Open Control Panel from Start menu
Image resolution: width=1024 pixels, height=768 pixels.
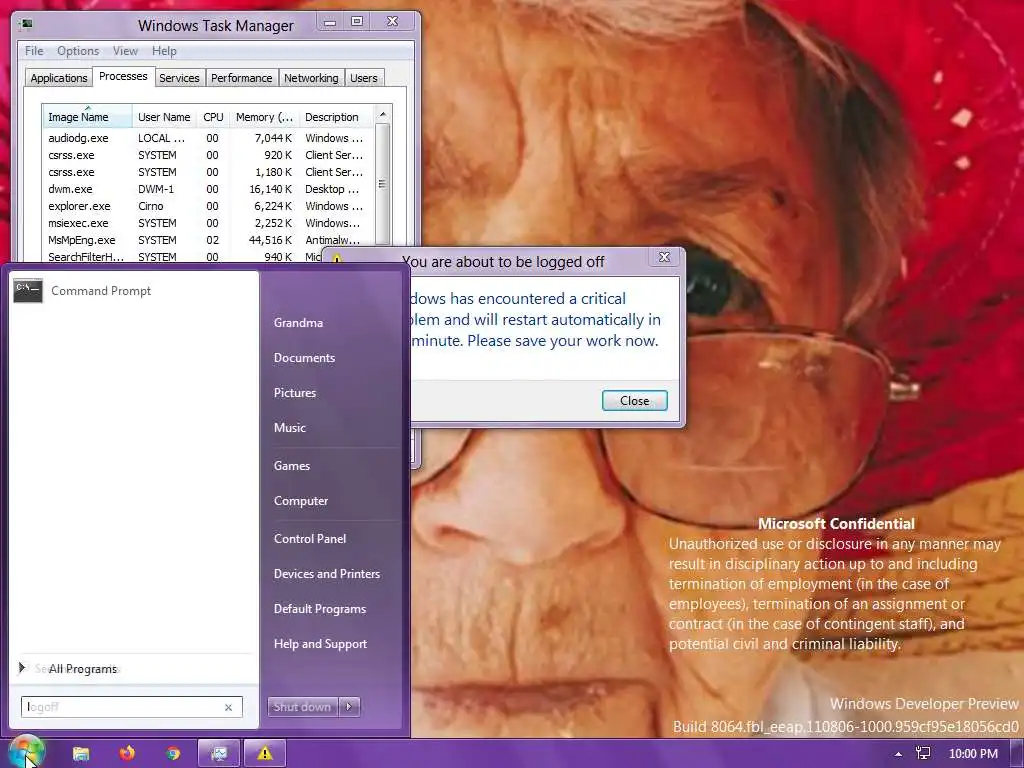tap(310, 539)
